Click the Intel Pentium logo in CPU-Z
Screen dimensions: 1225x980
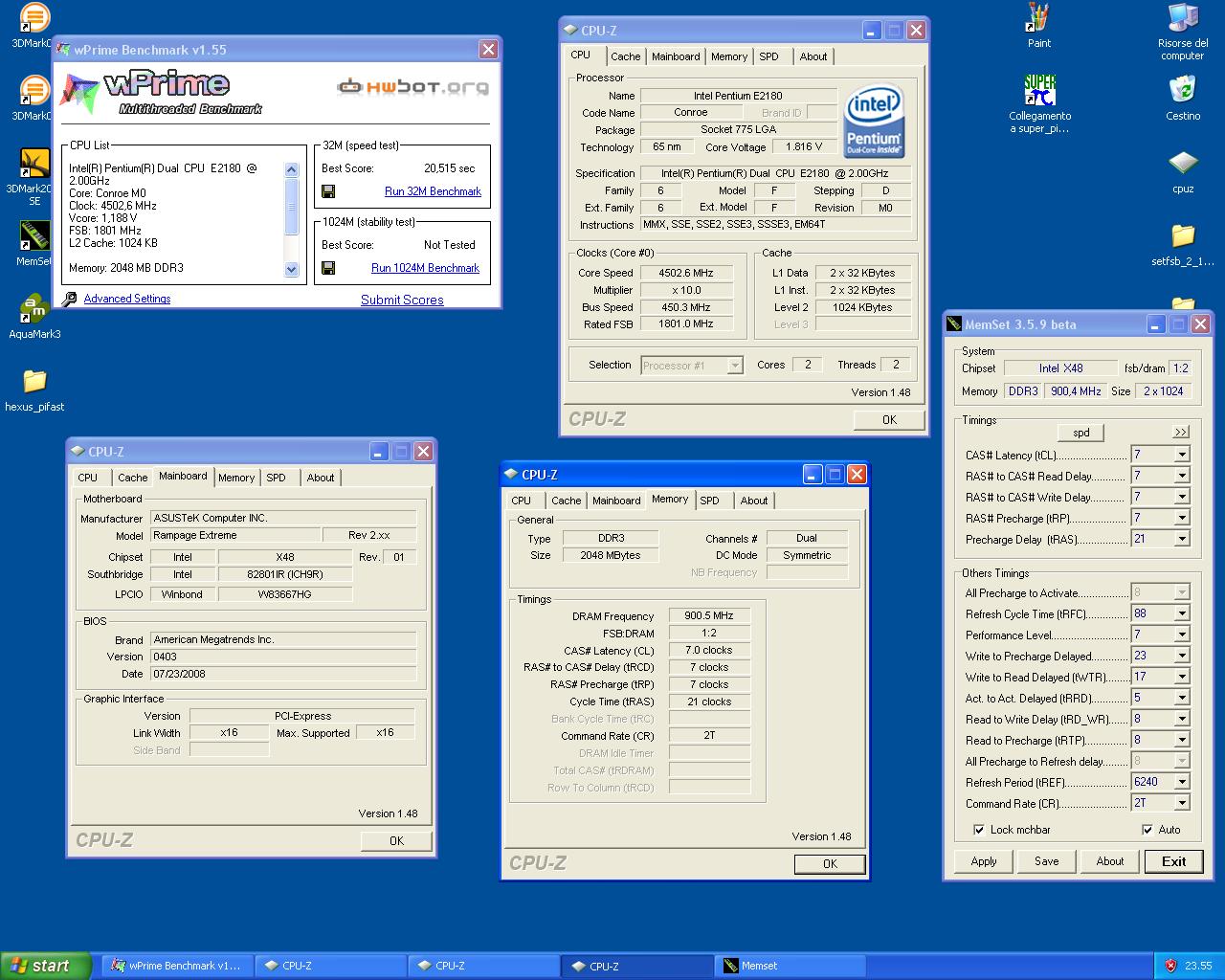874,122
